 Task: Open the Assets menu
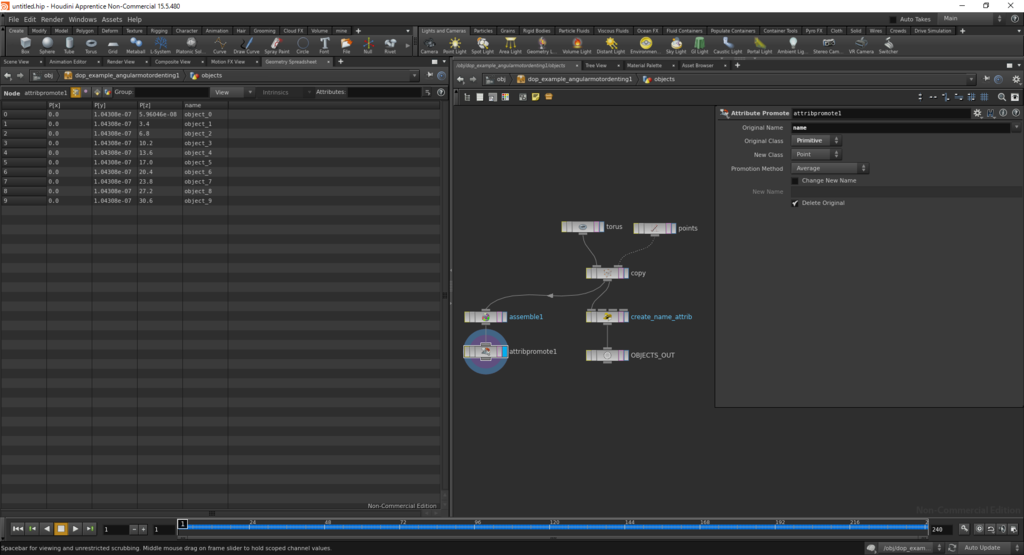[x=112, y=20]
